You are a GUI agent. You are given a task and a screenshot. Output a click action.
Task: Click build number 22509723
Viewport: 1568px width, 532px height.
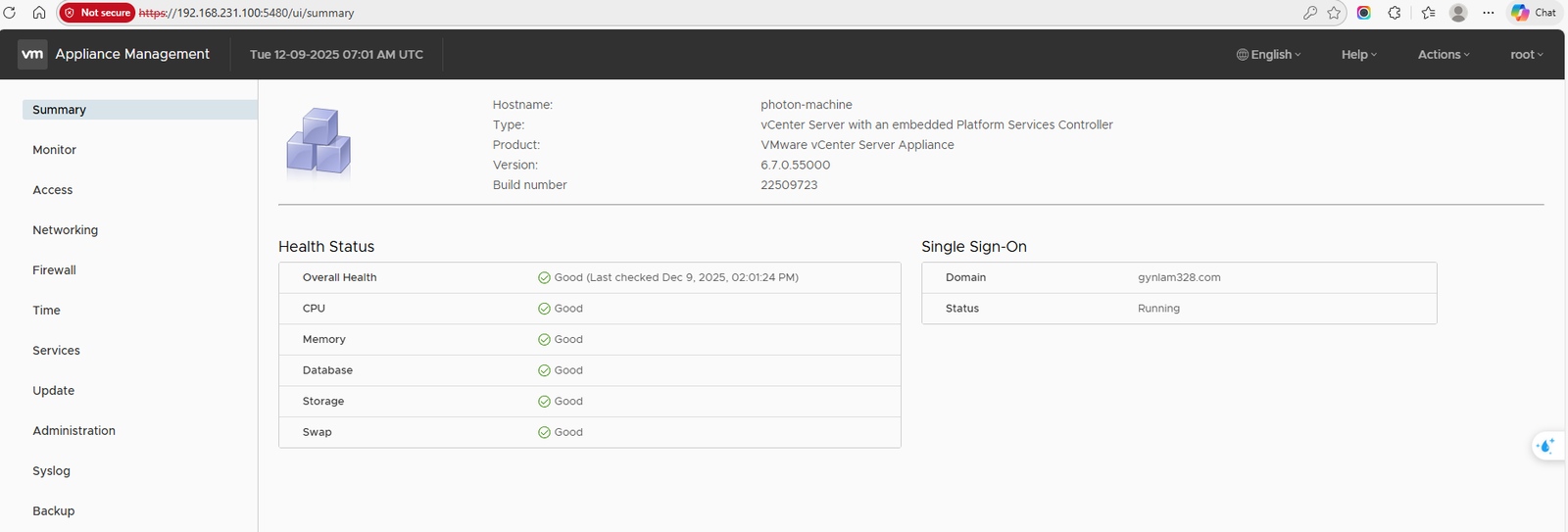click(x=789, y=185)
